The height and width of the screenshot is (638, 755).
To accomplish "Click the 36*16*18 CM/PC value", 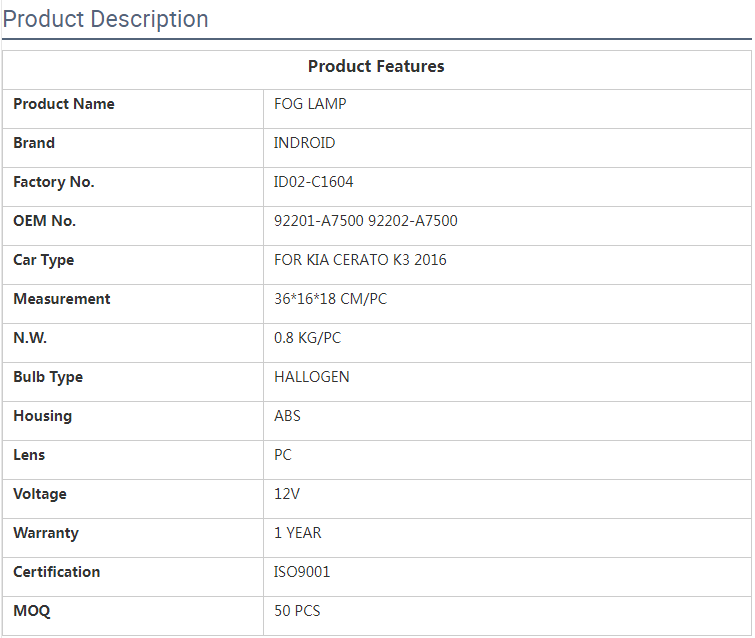I will click(x=330, y=299).
